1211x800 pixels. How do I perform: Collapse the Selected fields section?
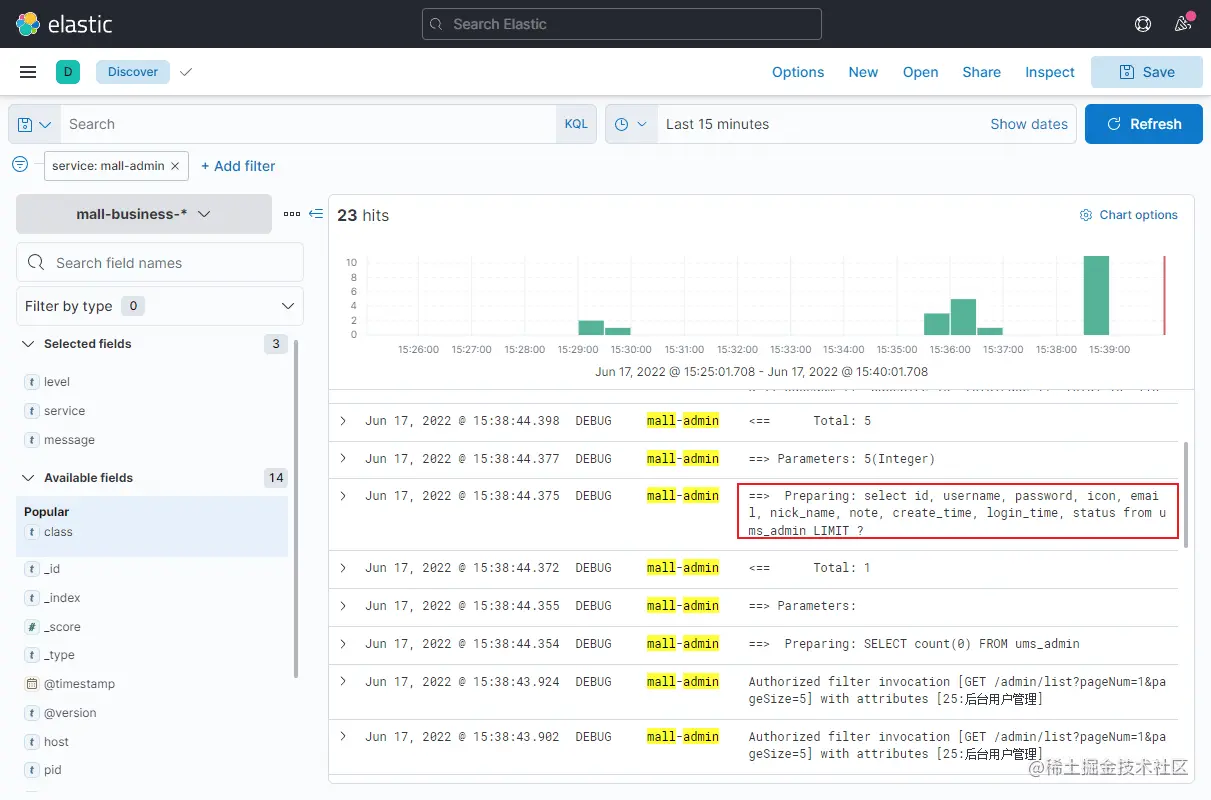click(28, 344)
